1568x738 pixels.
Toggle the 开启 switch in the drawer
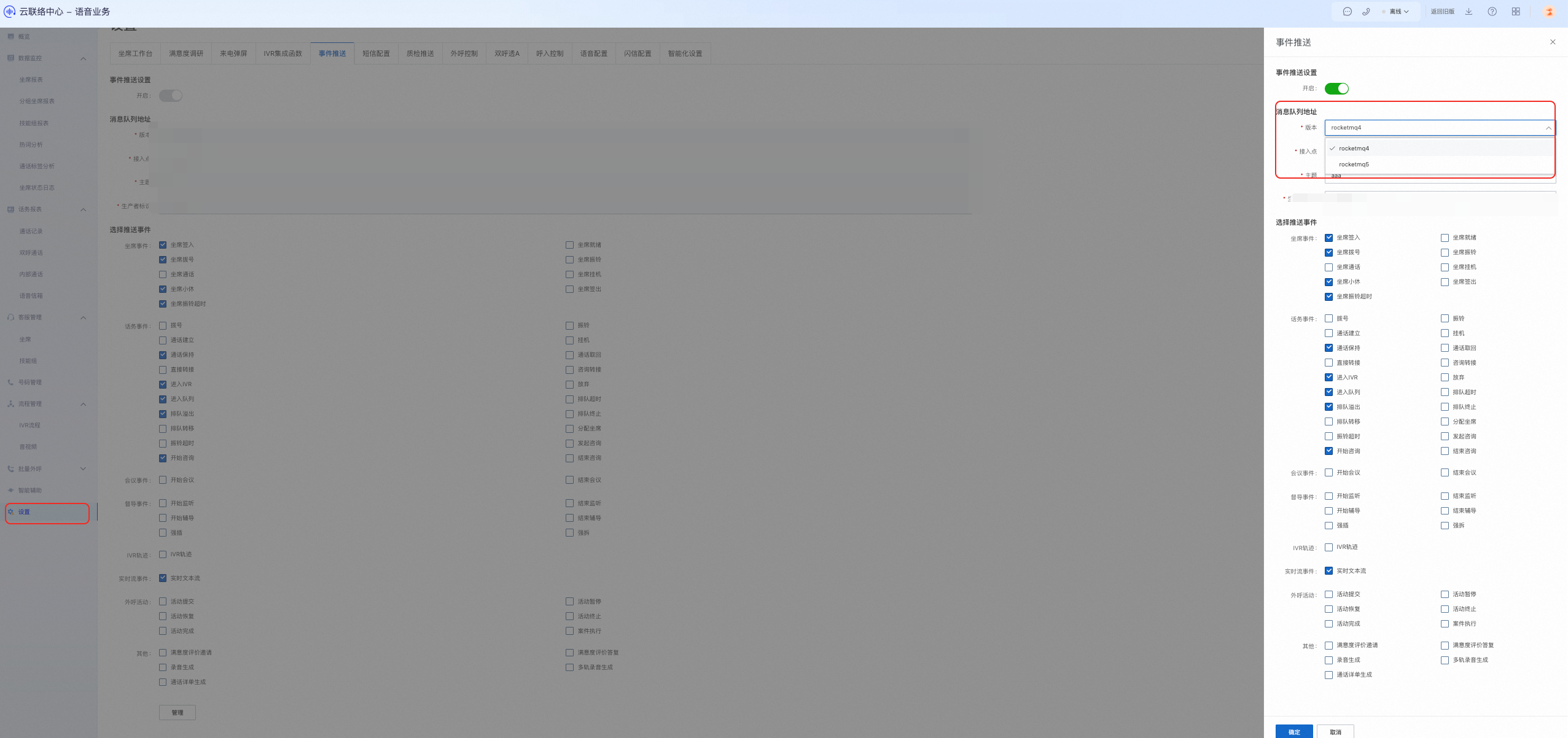tap(1336, 88)
